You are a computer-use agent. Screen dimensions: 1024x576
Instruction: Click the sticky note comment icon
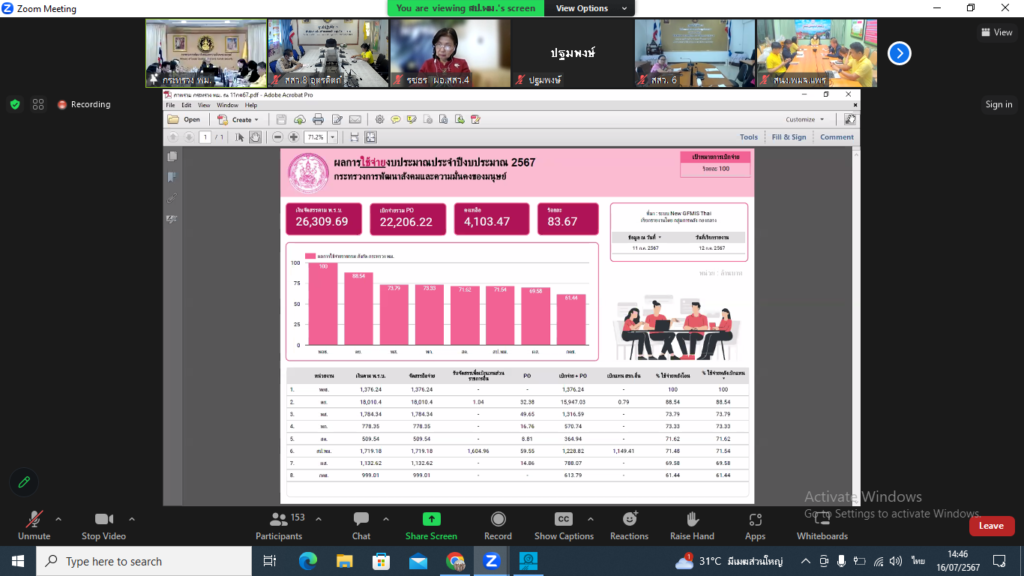tap(396, 120)
